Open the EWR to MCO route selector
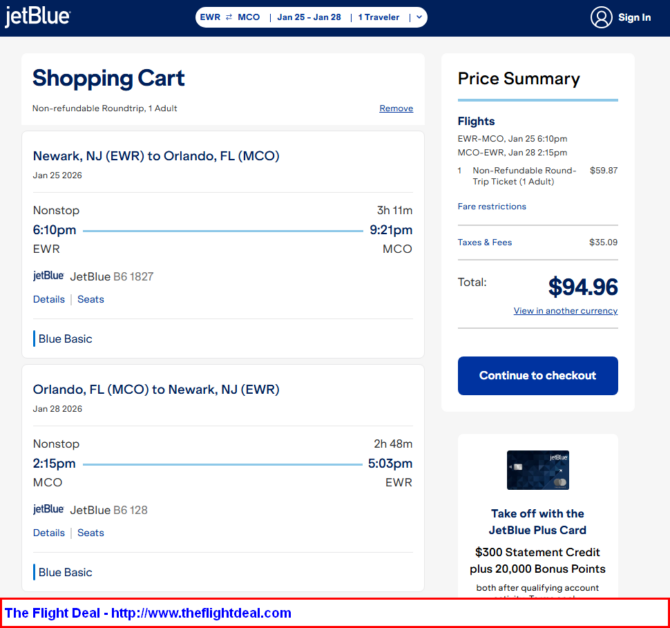Image resolution: width=670 pixels, height=628 pixels. tap(230, 17)
